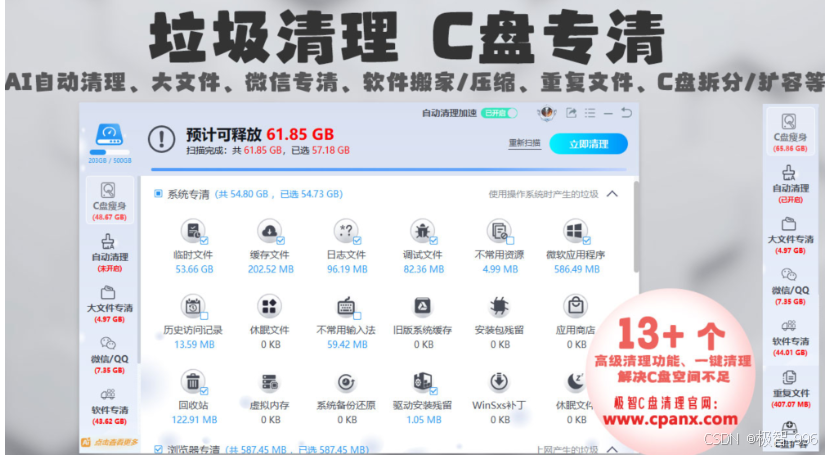Click the 不常用输入法 keyboard icon
The image size is (835, 455).
tap(346, 306)
